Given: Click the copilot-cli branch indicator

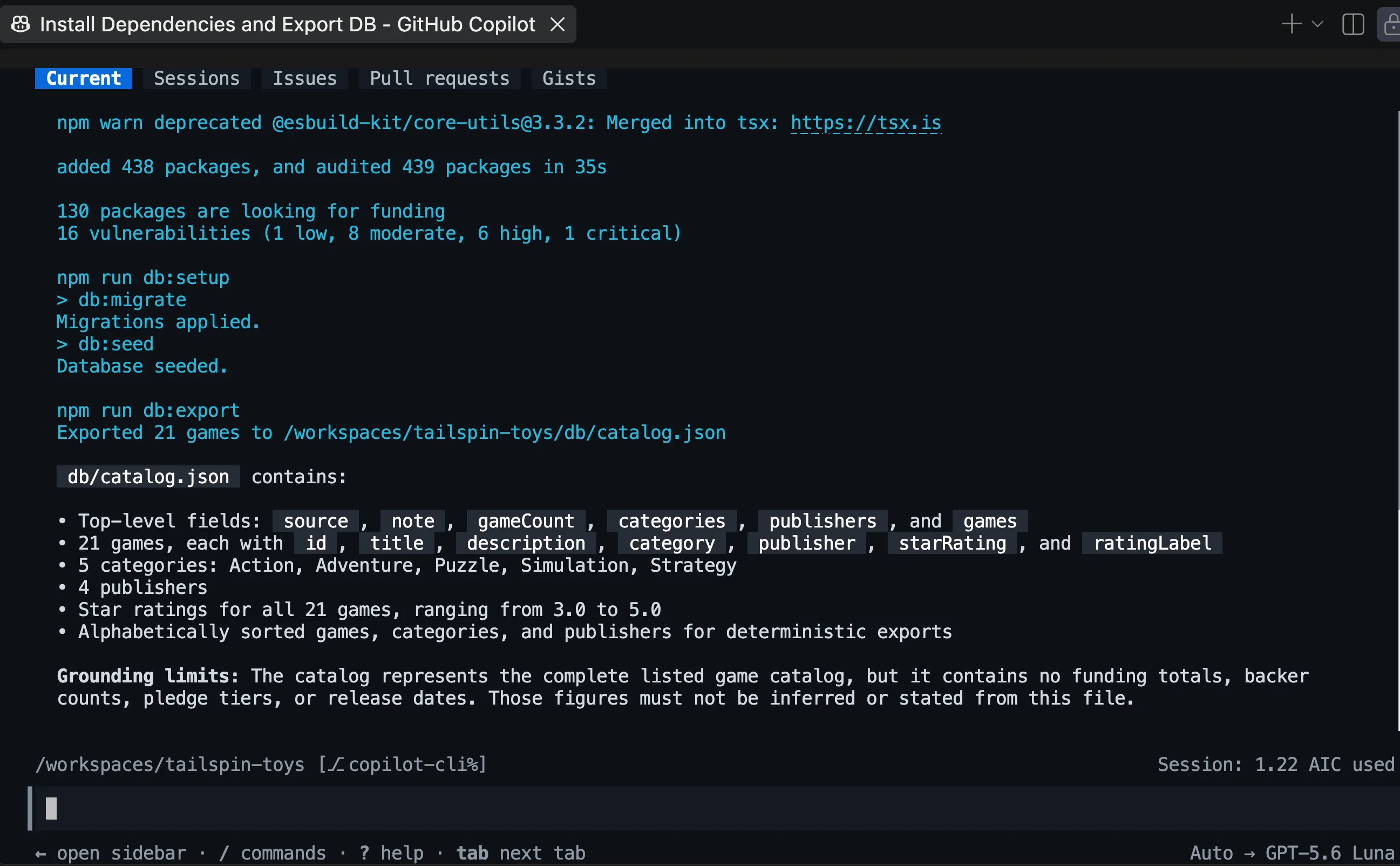Looking at the screenshot, I should 403,764.
